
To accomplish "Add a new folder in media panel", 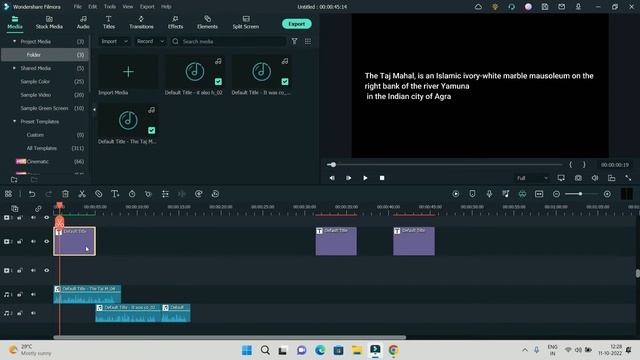I will 14,180.
